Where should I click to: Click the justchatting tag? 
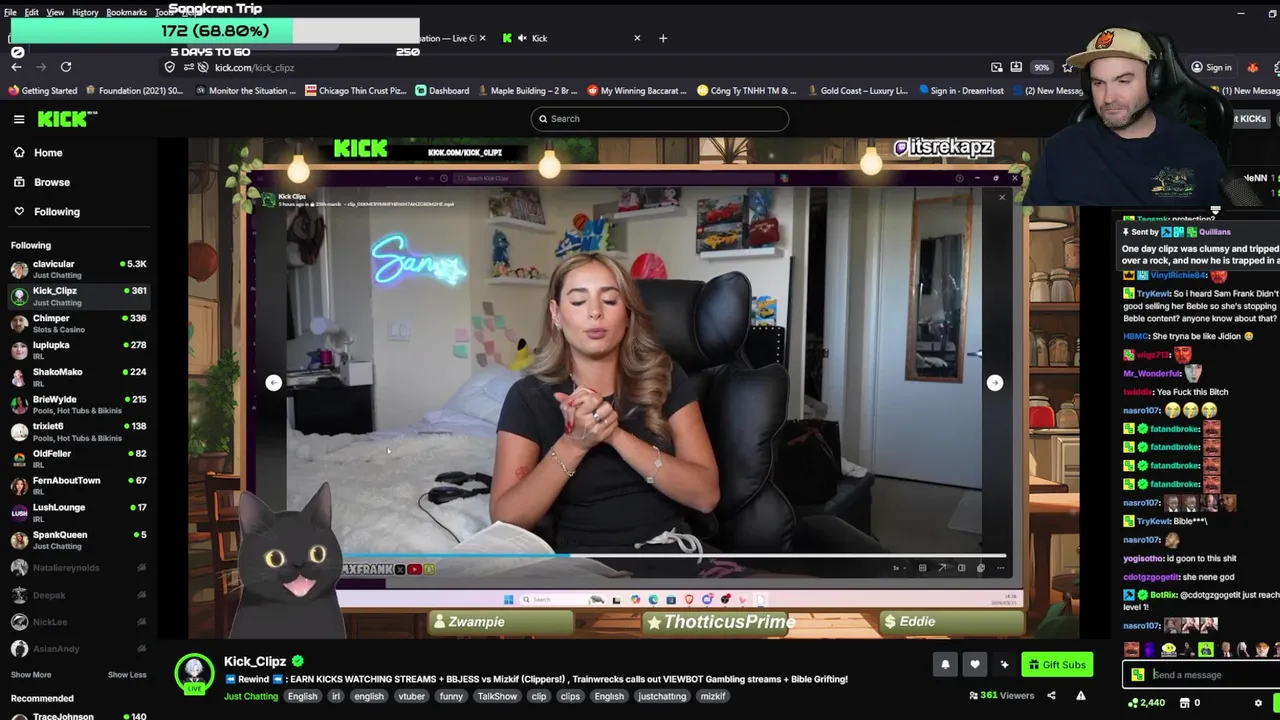(662, 697)
